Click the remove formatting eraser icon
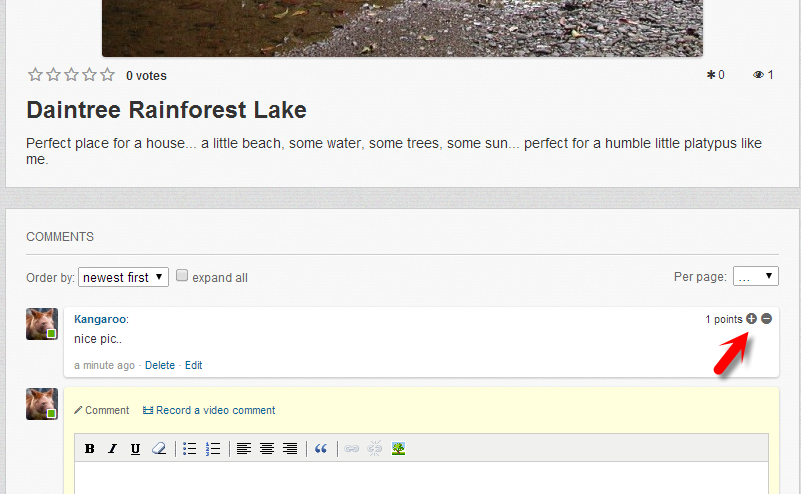Screen dimensions: 801x494 pos(158,449)
